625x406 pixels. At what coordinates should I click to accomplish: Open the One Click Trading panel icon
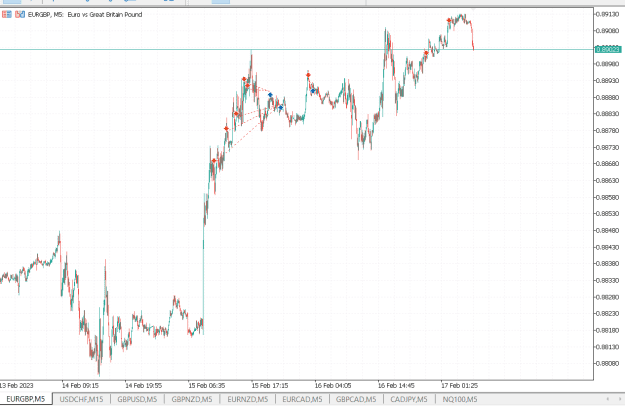pyautogui.click(x=7, y=15)
